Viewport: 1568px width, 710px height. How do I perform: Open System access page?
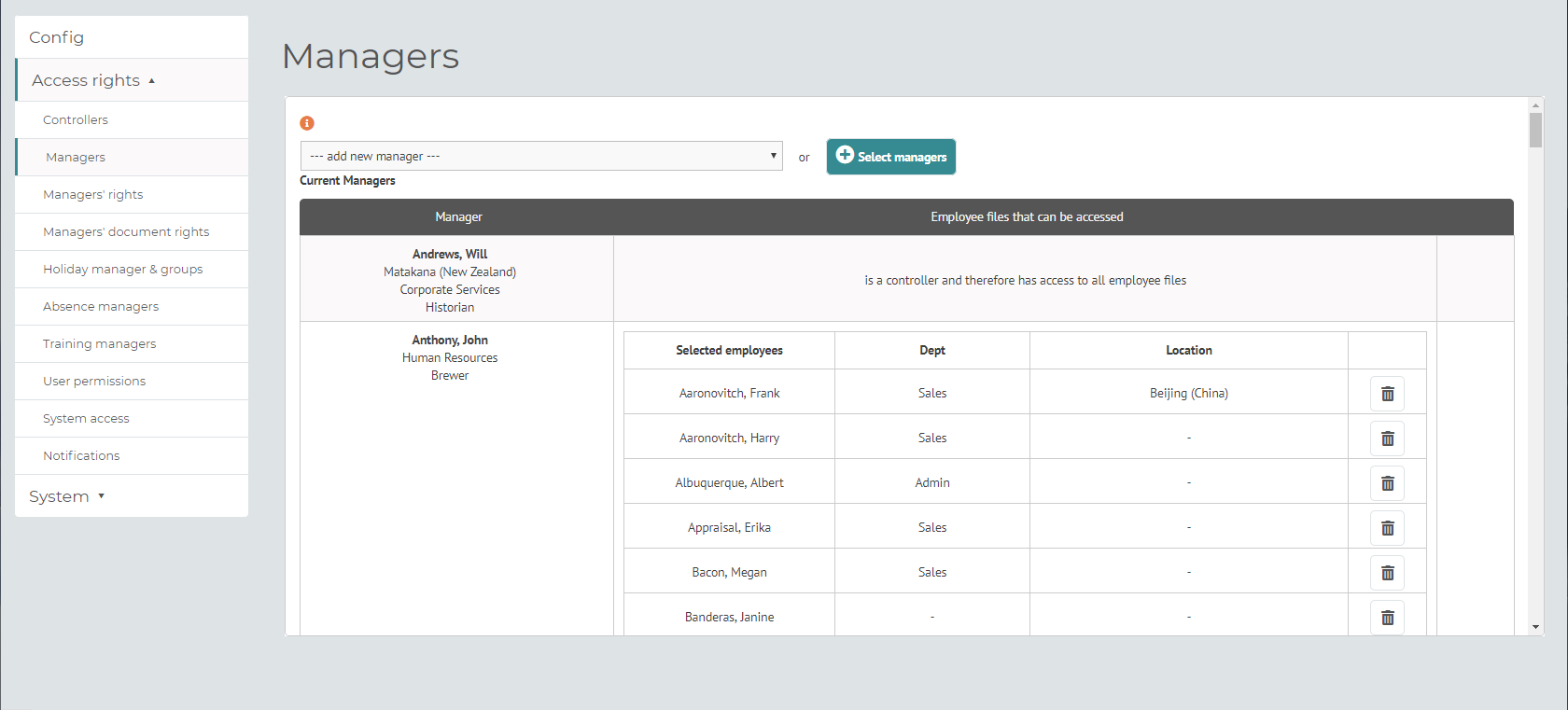click(x=133, y=419)
